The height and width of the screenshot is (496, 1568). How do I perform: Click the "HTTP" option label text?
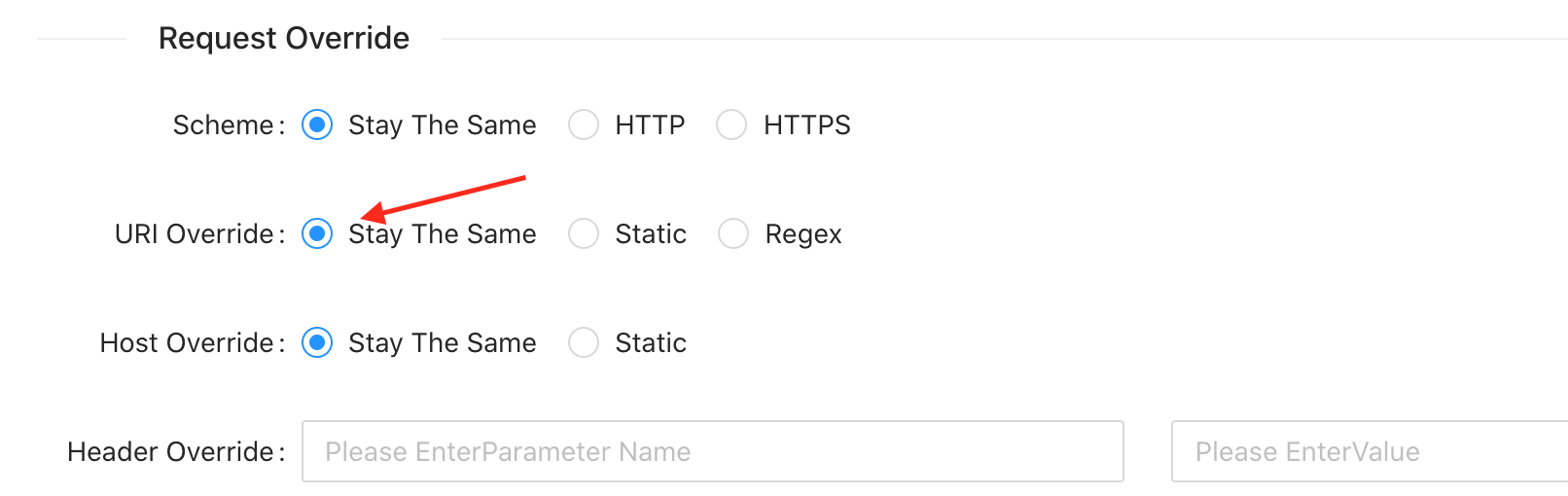coord(650,125)
